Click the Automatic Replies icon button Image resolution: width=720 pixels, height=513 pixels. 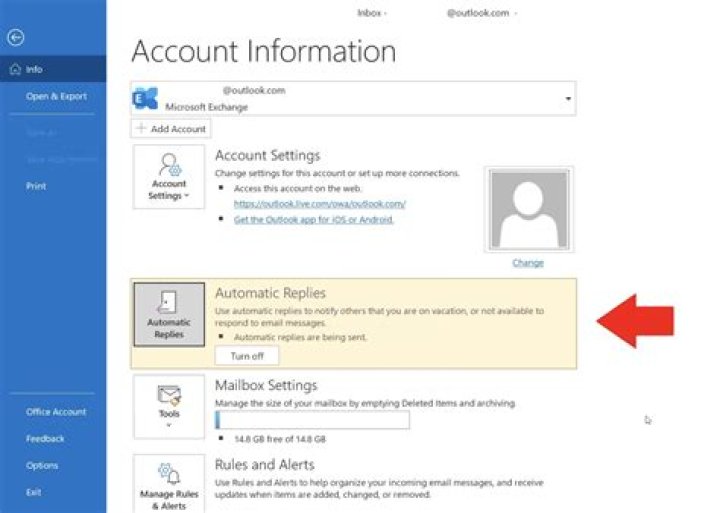click(169, 314)
